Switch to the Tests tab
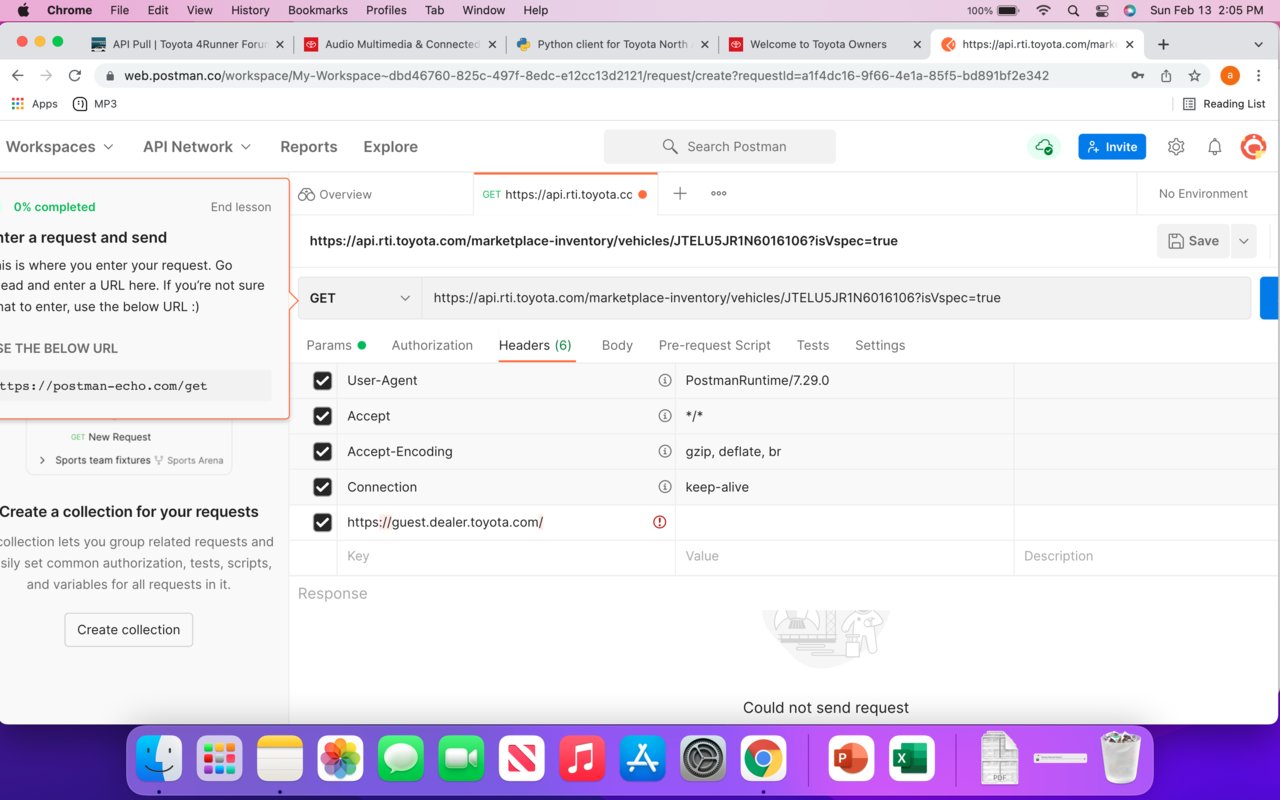Image resolution: width=1280 pixels, height=800 pixels. (813, 345)
